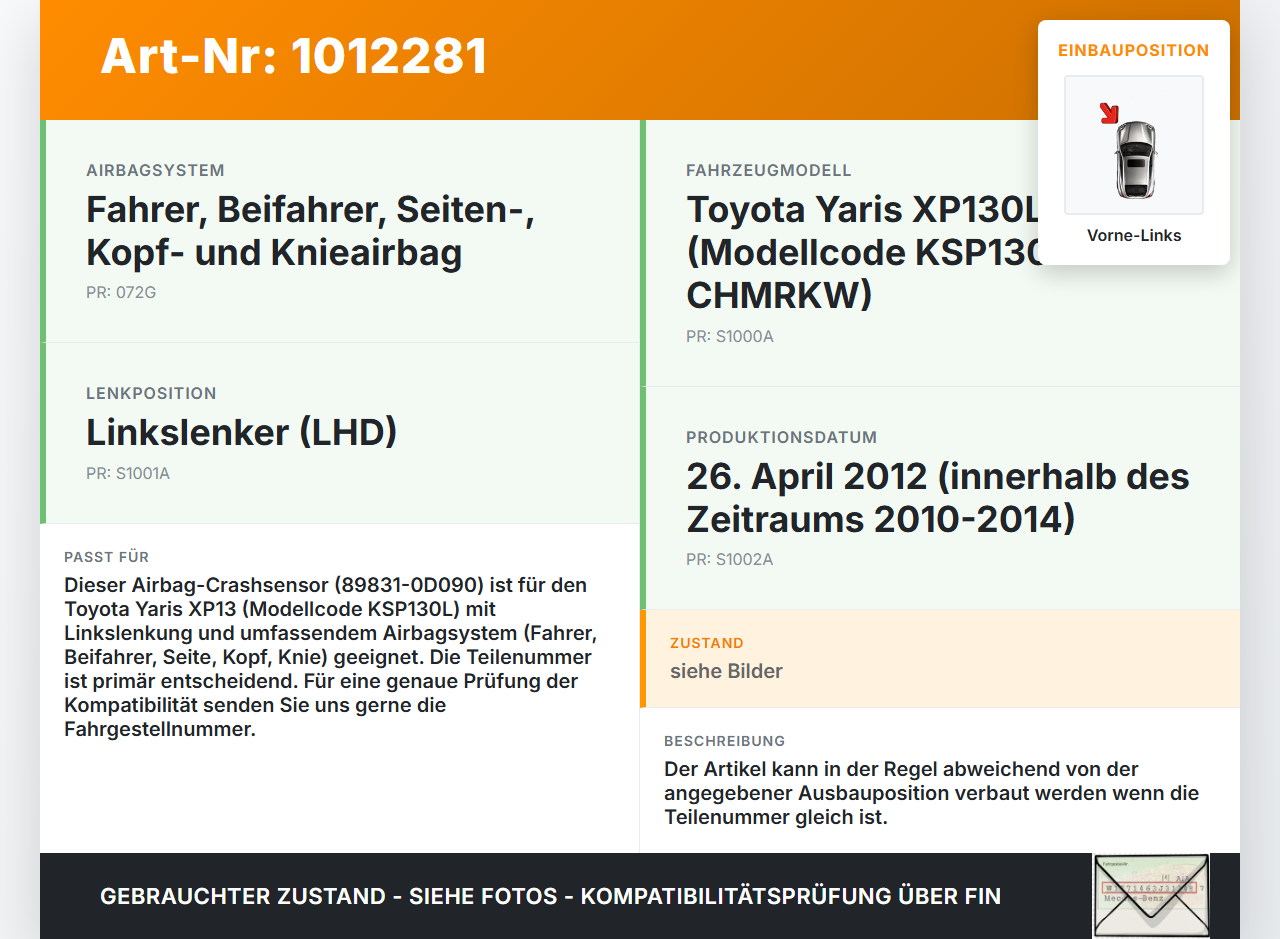Click the "LENKPOSITION" label
The height and width of the screenshot is (939, 1280).
[151, 394]
